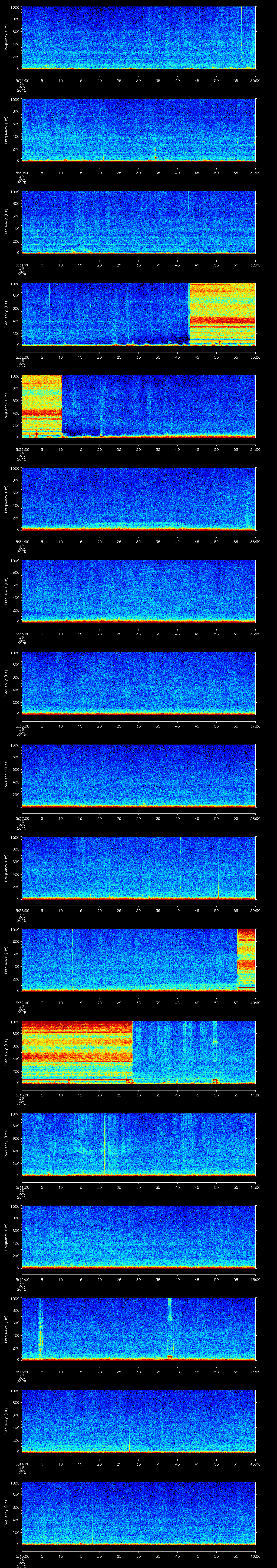277x1568 pixels.
Task: Click the 45:00 end time label
Action: [255, 1463]
